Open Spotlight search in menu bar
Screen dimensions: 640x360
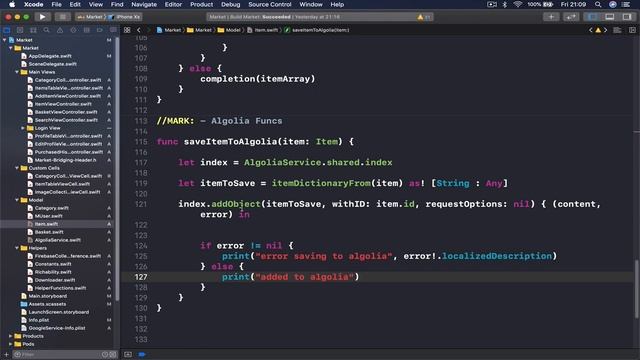coord(598,4)
